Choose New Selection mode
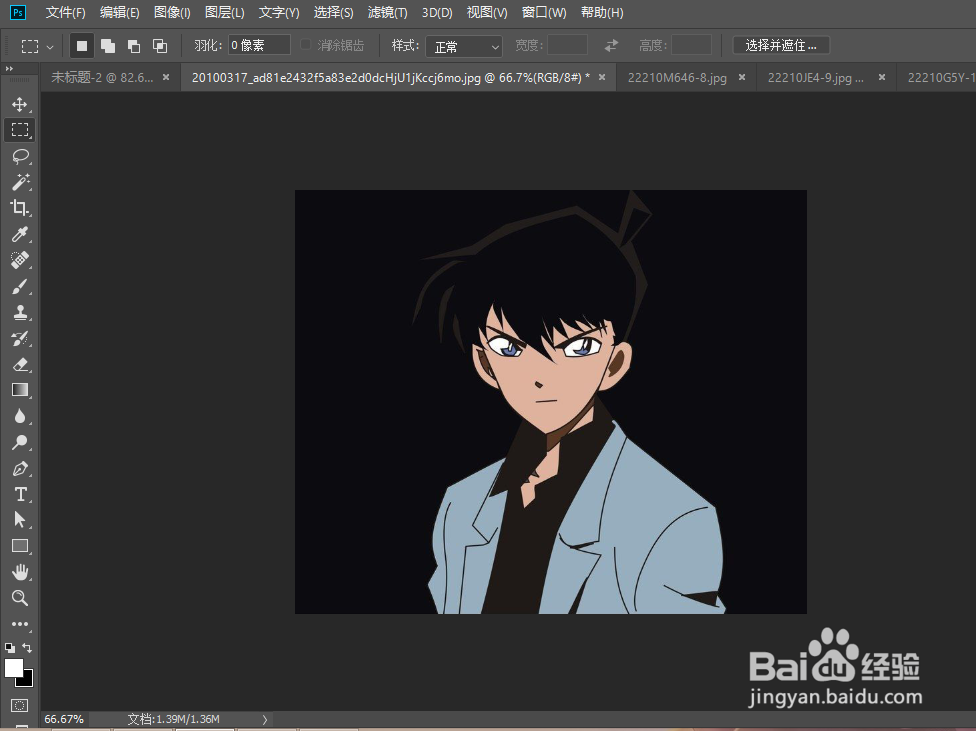This screenshot has height=731, width=976. coord(82,45)
